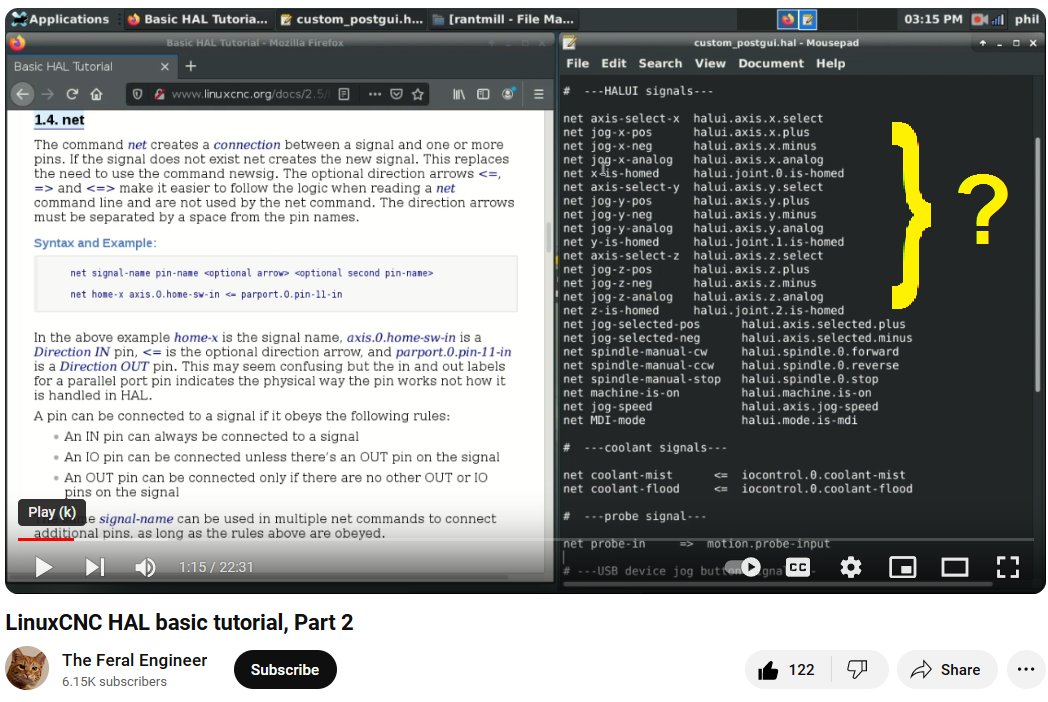Click 'Syntax and Example:' text
1048x702 pixels.
click(x=95, y=243)
